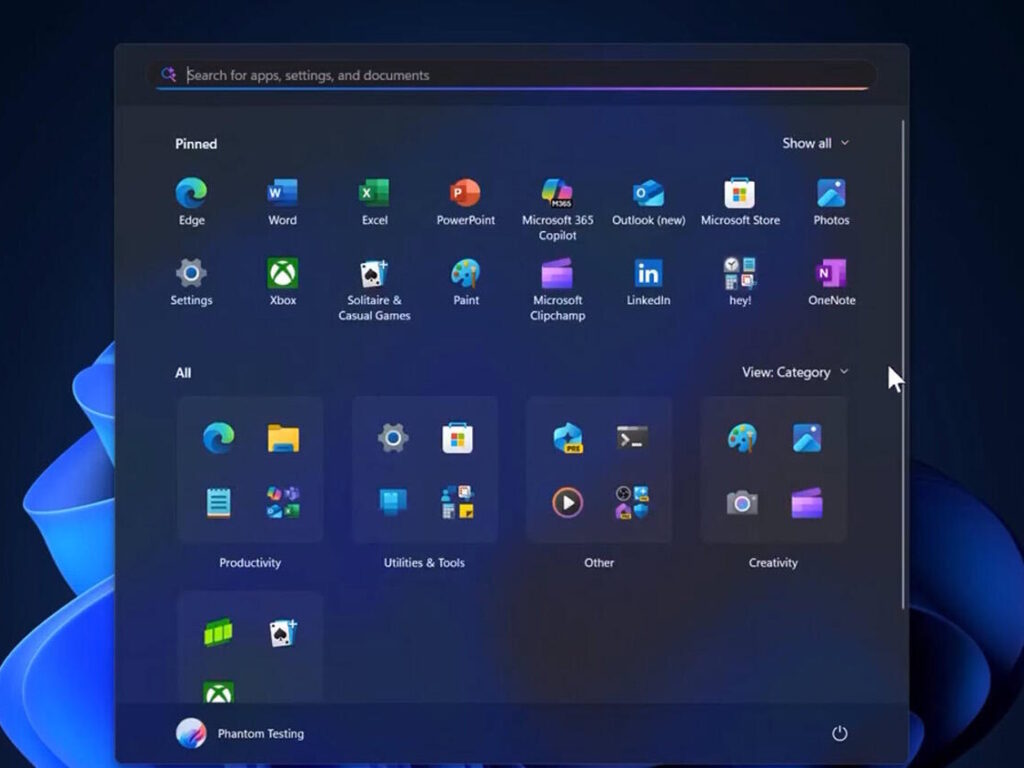This screenshot has width=1024, height=768.
Task: Open Xbox in the games category
Action: 218,692
